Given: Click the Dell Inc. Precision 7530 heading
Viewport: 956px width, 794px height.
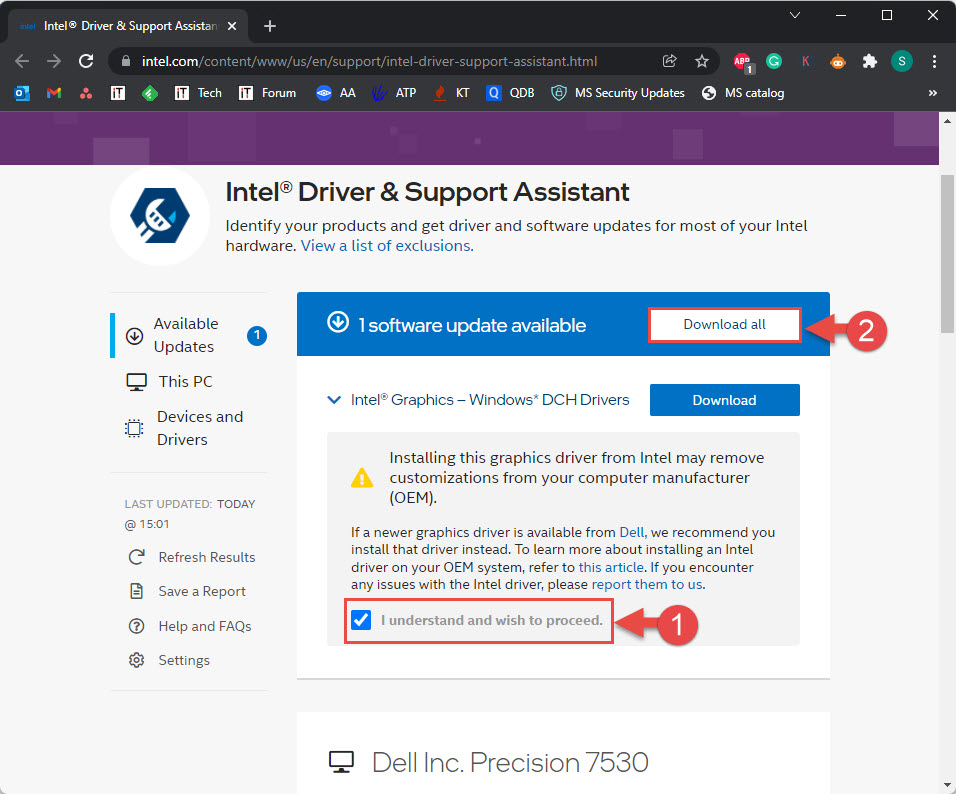Looking at the screenshot, I should [x=510, y=762].
